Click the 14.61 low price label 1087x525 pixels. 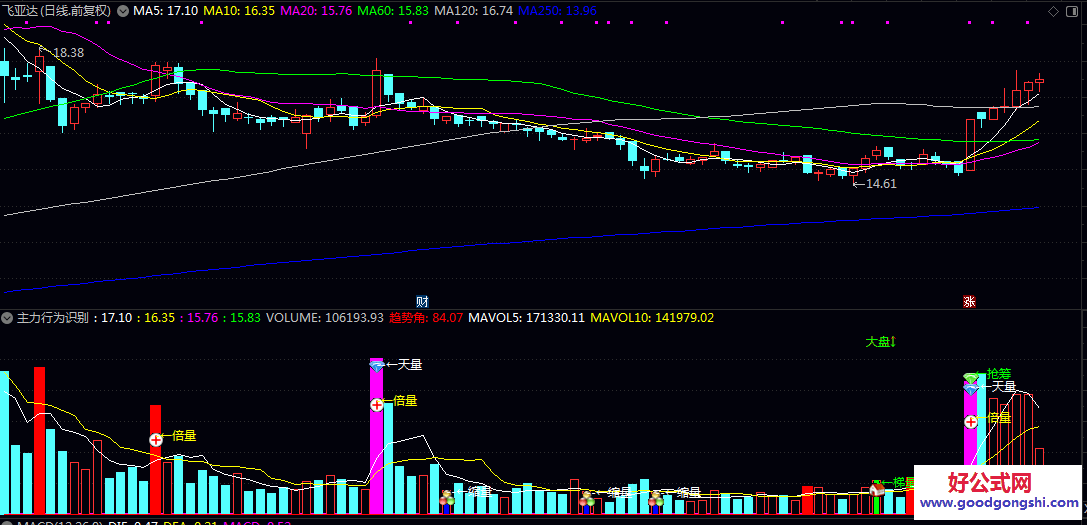pos(881,184)
